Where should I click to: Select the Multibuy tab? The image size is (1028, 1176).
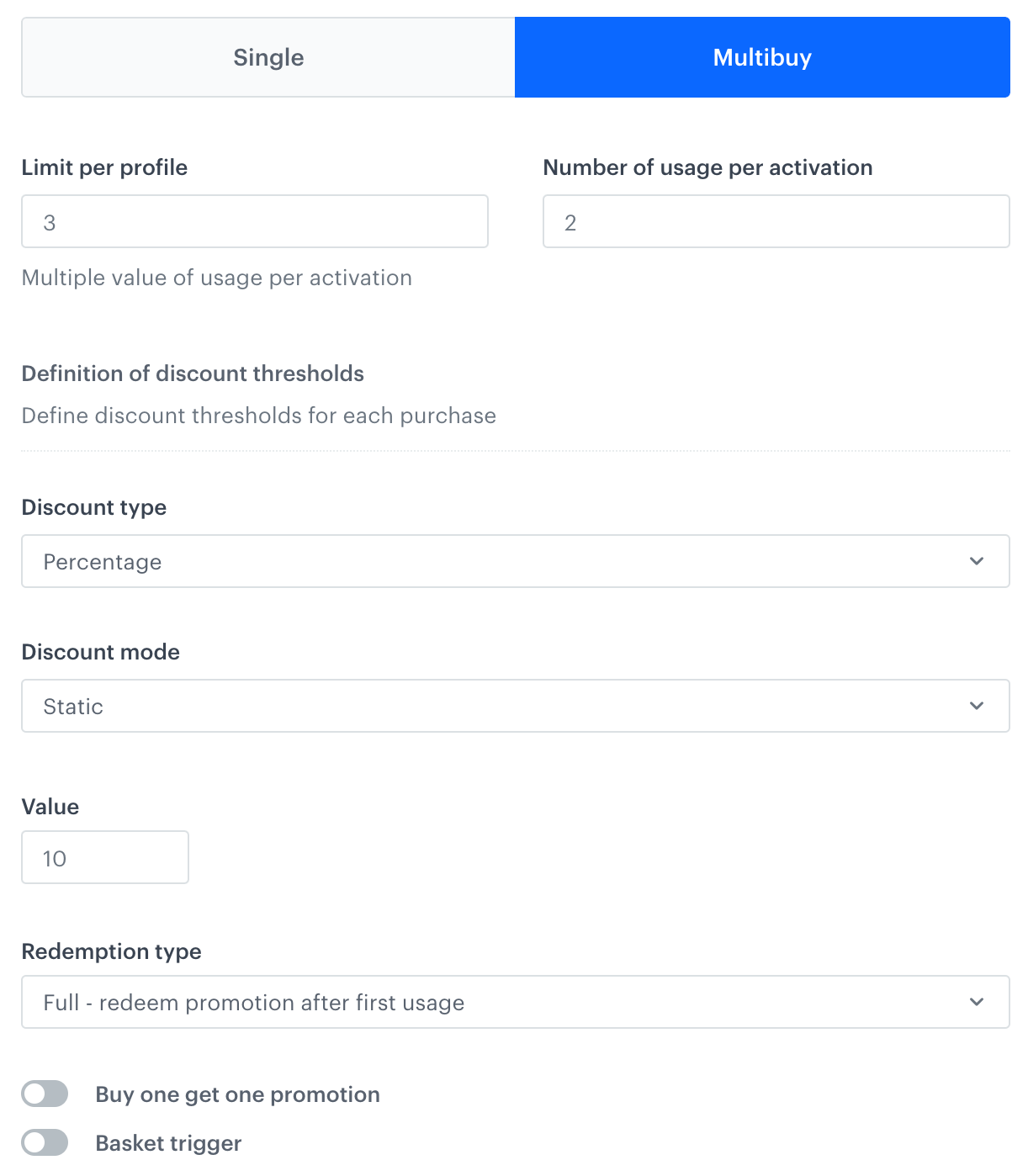(761, 56)
